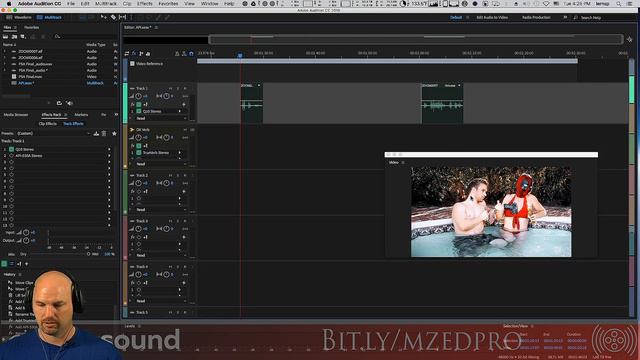This screenshot has width=640, height=360.
Task: Click Sends icon in editor toolbar
Action: 141,53
